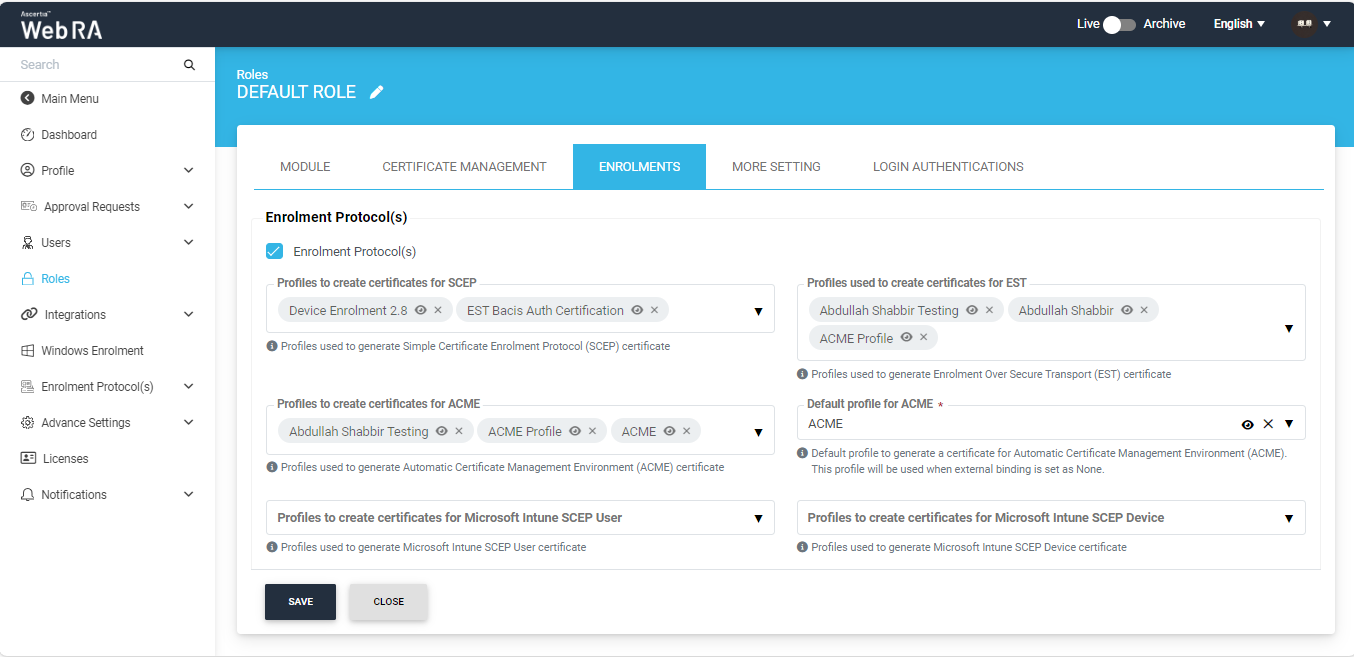Open the Login Authentications tab

[x=947, y=167]
